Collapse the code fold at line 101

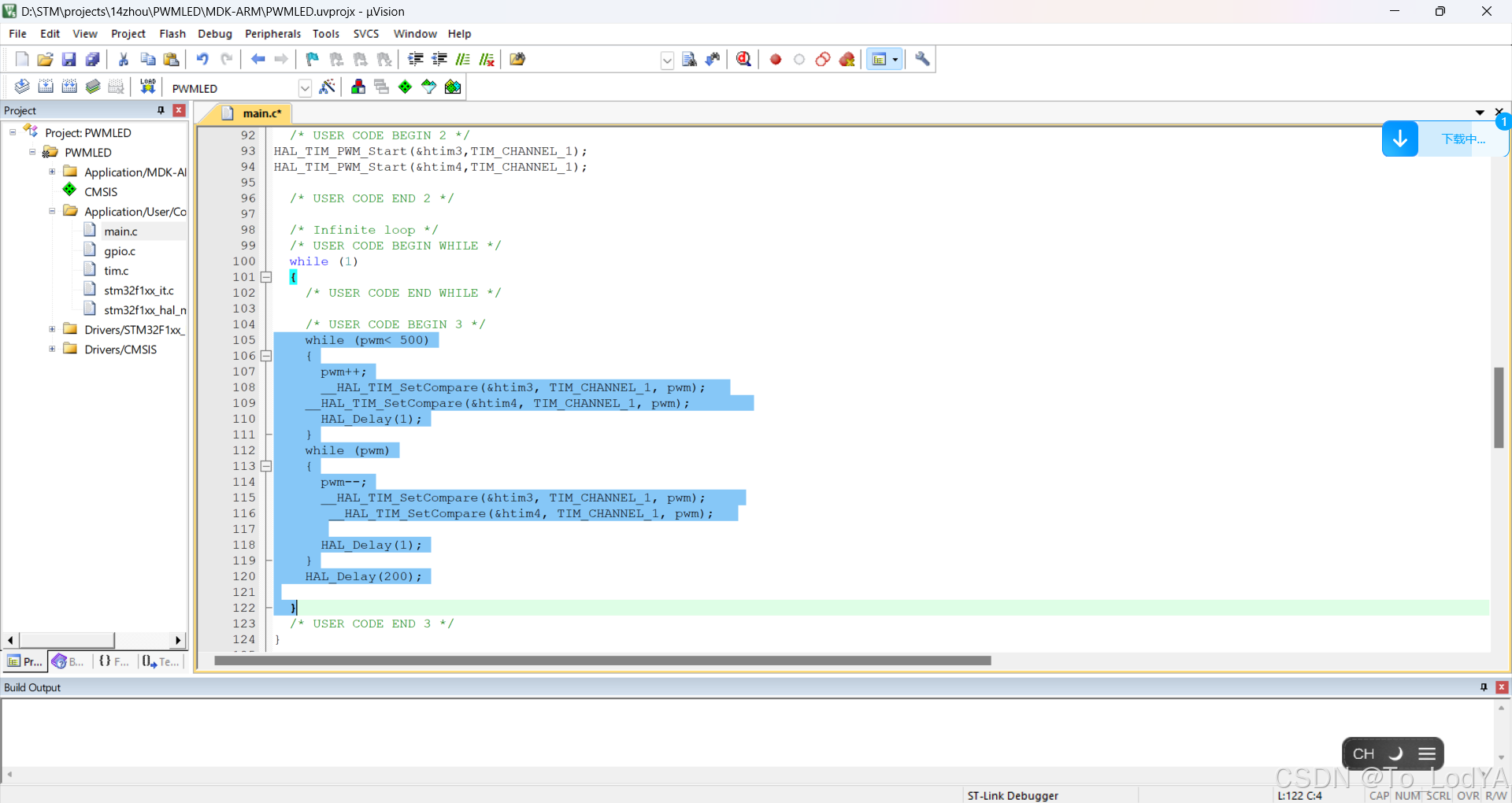pyautogui.click(x=266, y=277)
